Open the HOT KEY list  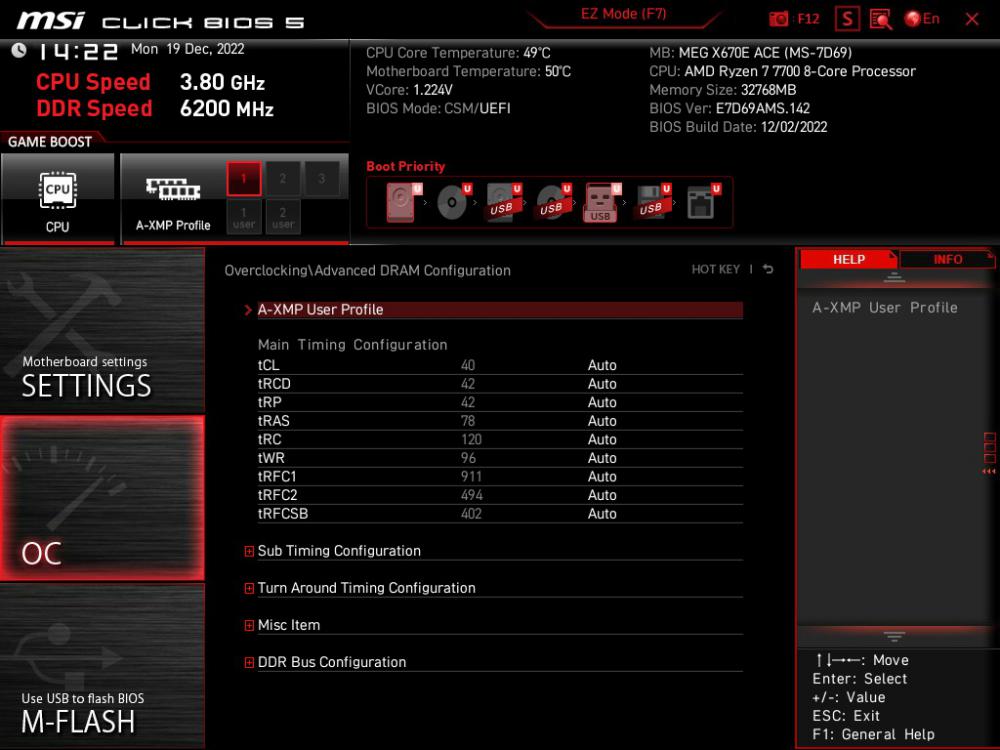coord(716,269)
